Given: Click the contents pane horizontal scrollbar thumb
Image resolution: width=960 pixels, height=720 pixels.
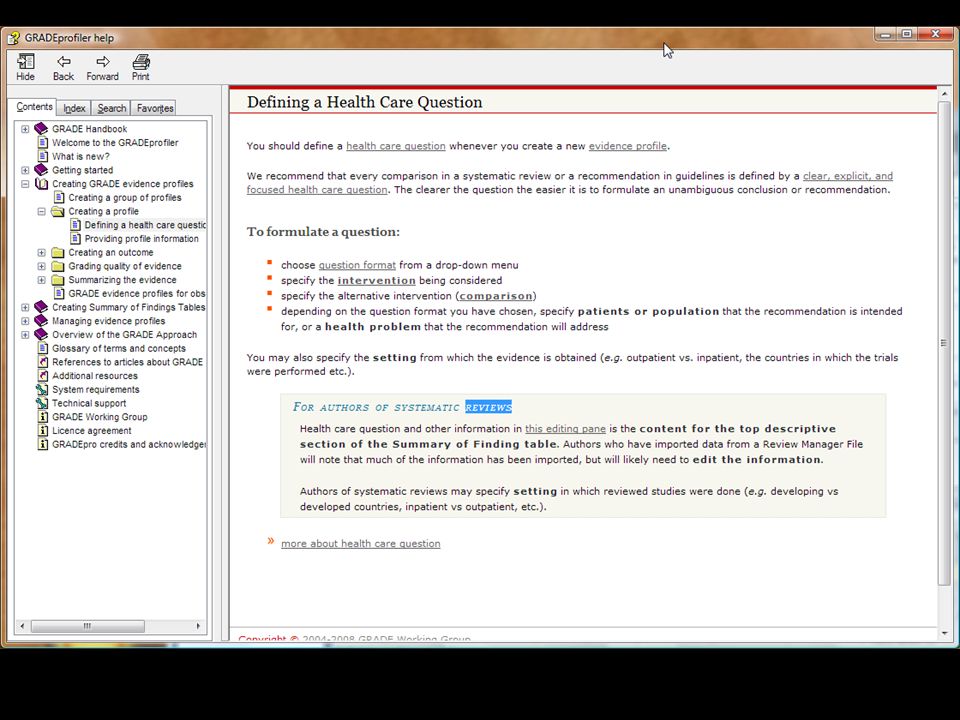Looking at the screenshot, I should point(88,626).
